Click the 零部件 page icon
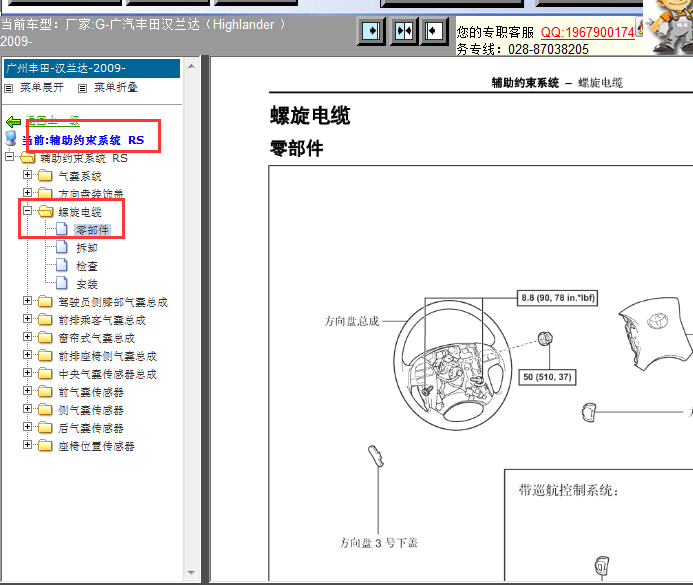The image size is (693, 585). (x=61, y=229)
